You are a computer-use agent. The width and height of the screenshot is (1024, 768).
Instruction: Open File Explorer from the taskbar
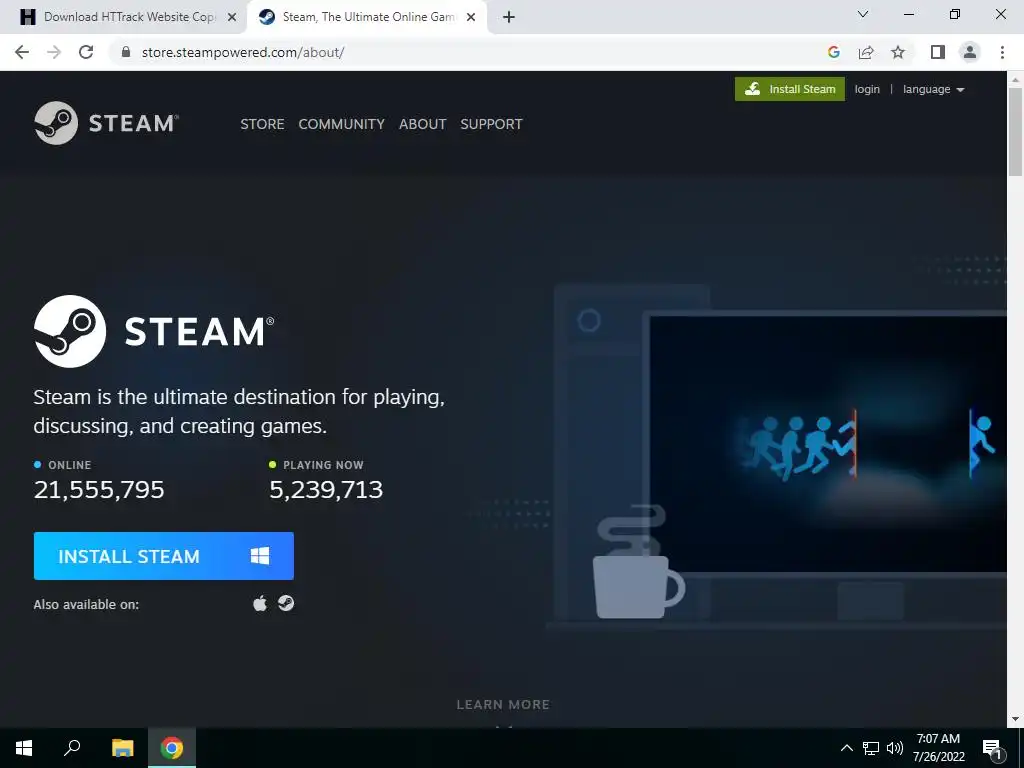click(x=122, y=748)
